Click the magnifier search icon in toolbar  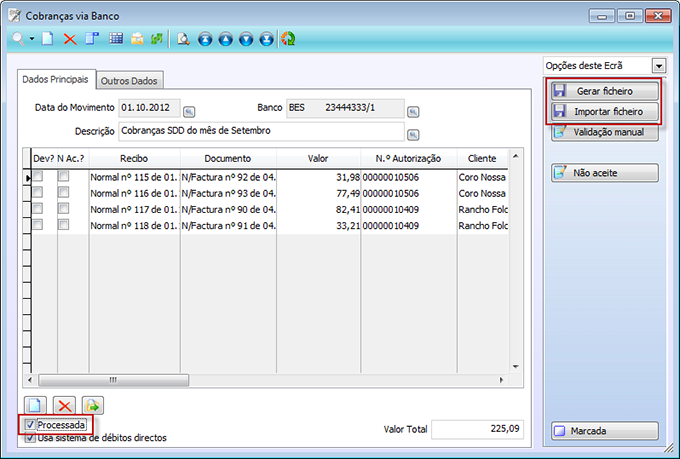click(x=18, y=39)
